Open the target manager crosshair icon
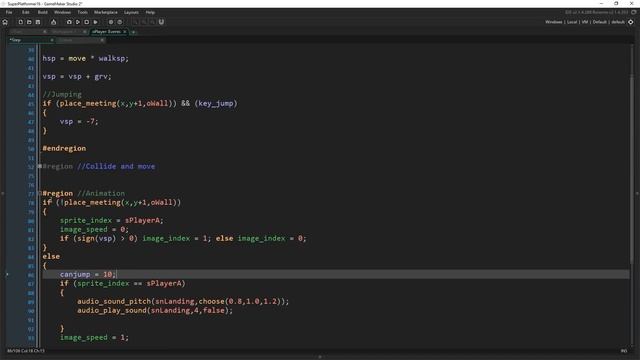640x360 pixels. click(x=631, y=22)
